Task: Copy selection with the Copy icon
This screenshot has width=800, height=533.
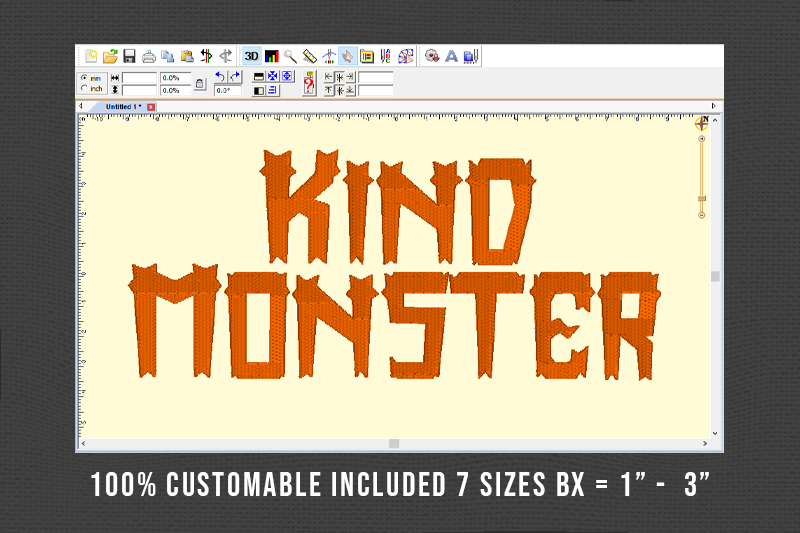Action: point(167,56)
